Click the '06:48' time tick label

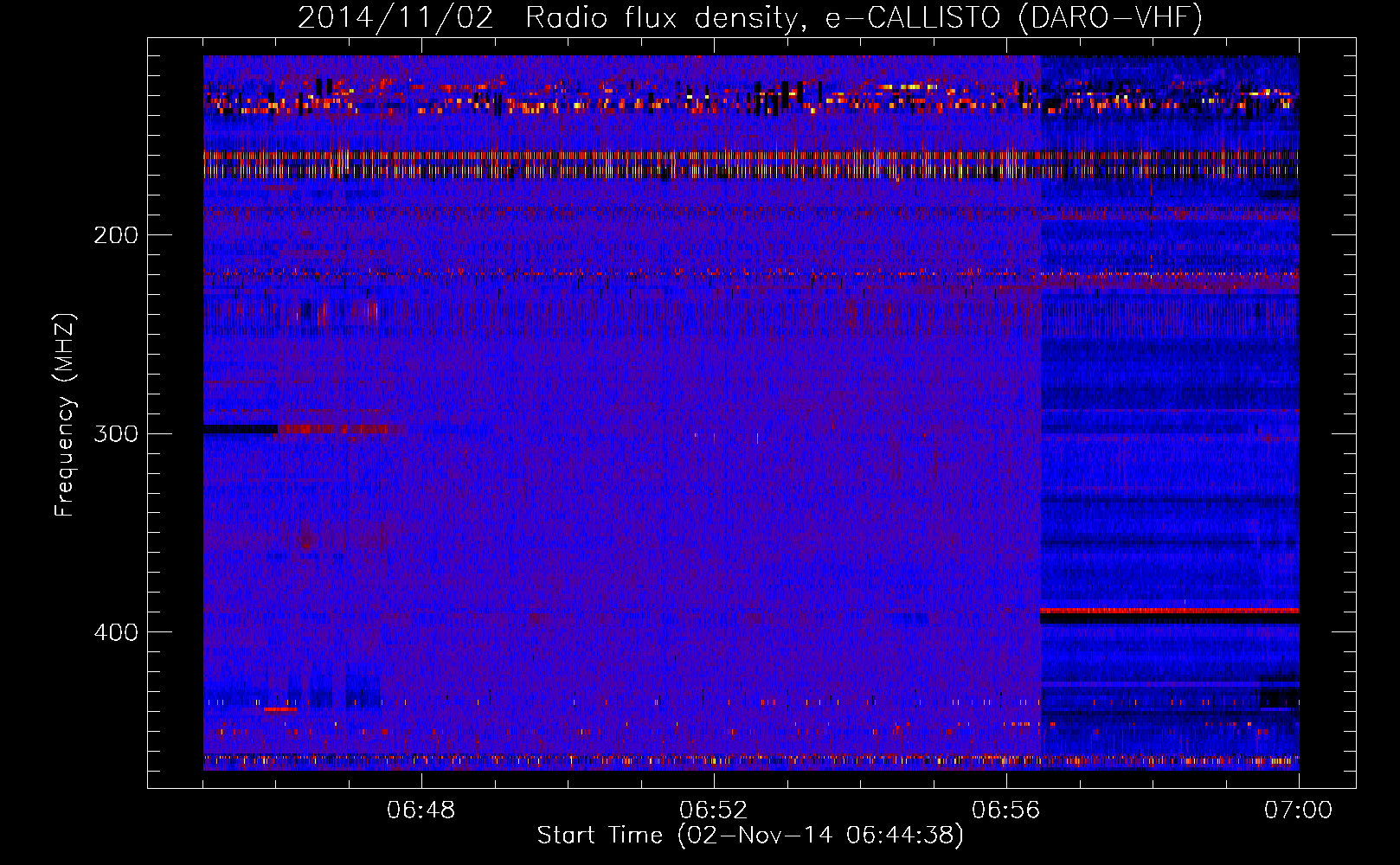(x=421, y=811)
